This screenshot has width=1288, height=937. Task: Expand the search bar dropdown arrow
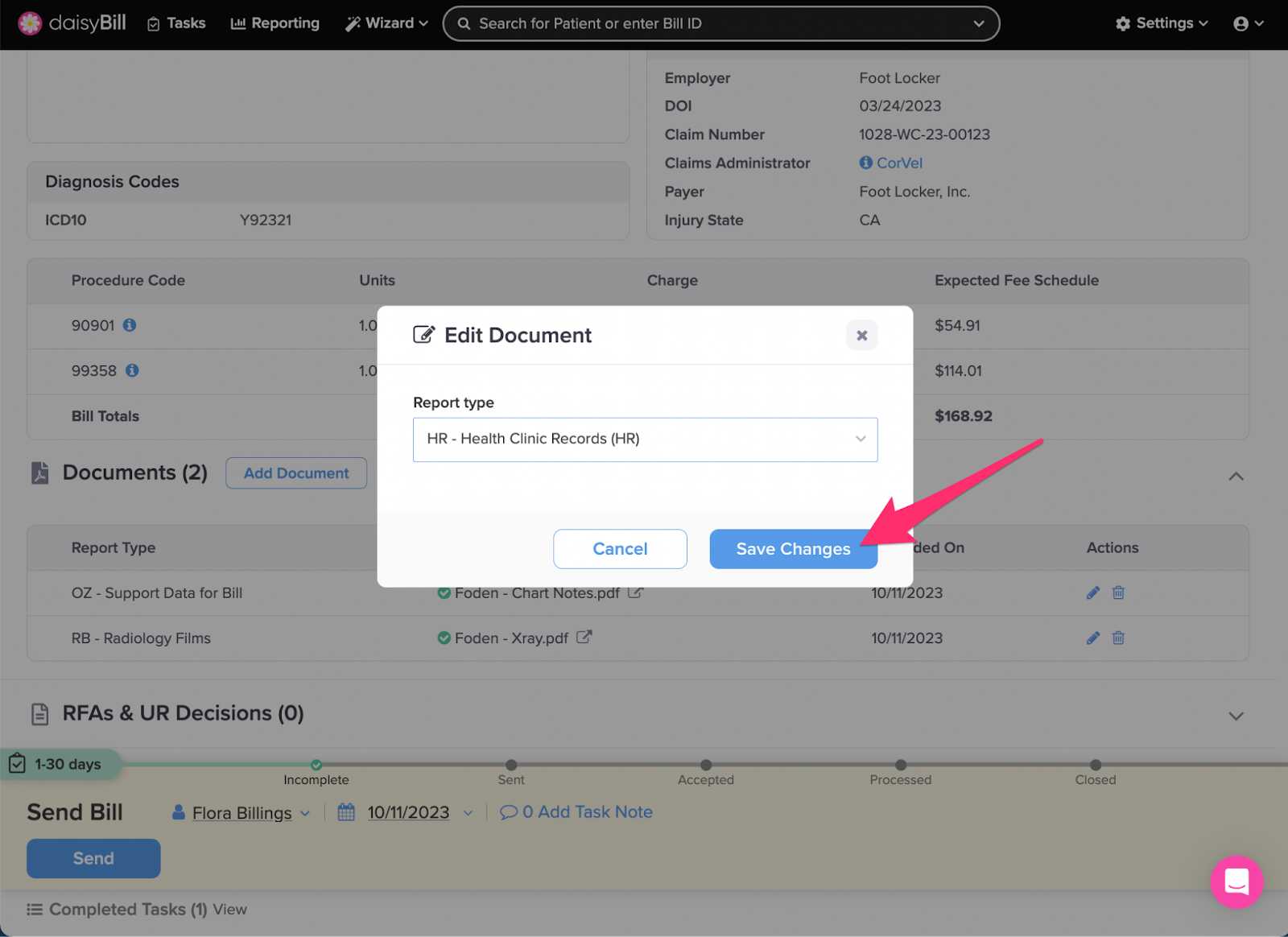(979, 23)
